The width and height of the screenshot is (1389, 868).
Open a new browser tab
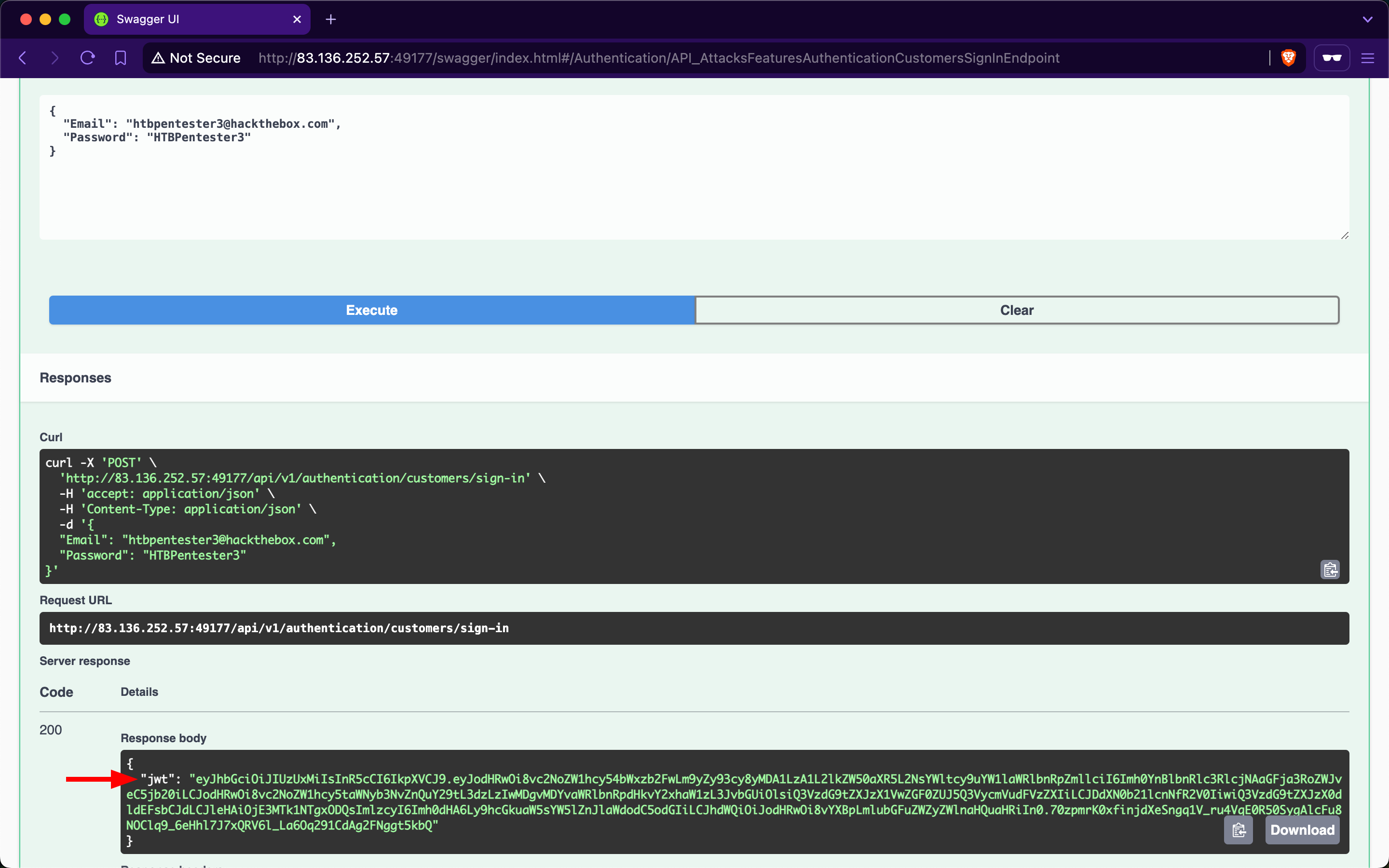330,19
